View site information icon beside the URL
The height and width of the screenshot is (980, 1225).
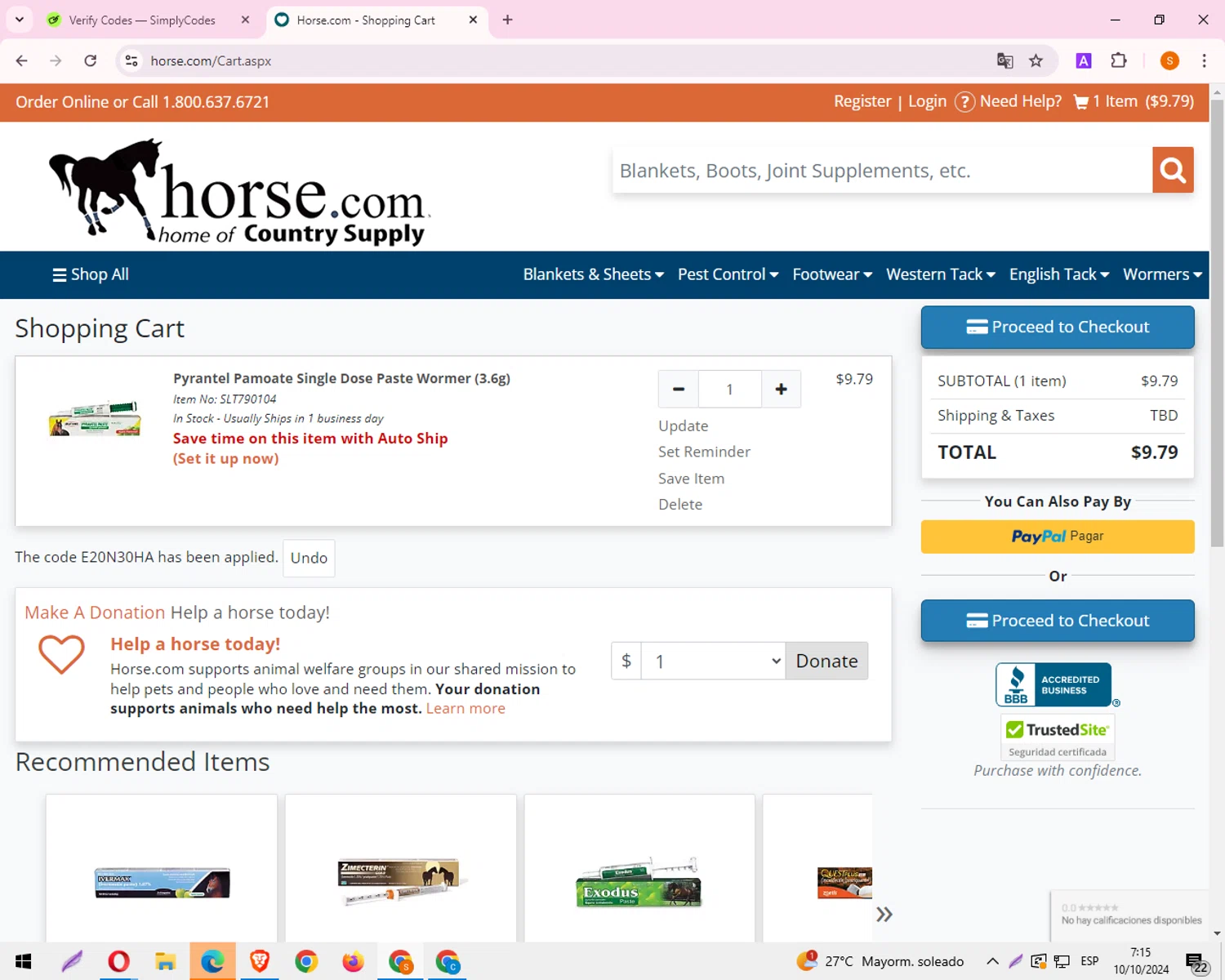click(x=131, y=60)
